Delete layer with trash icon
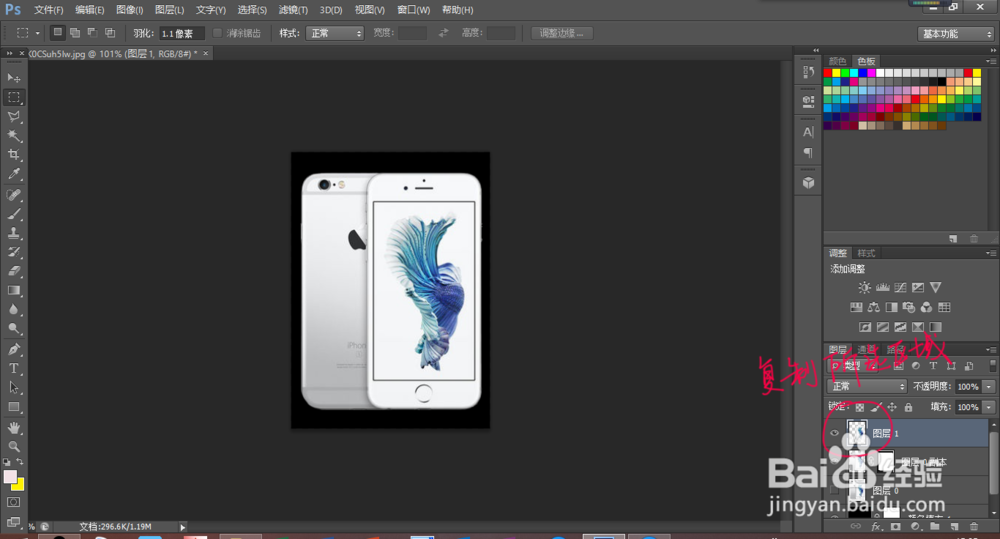1000x539 pixels. point(974,527)
